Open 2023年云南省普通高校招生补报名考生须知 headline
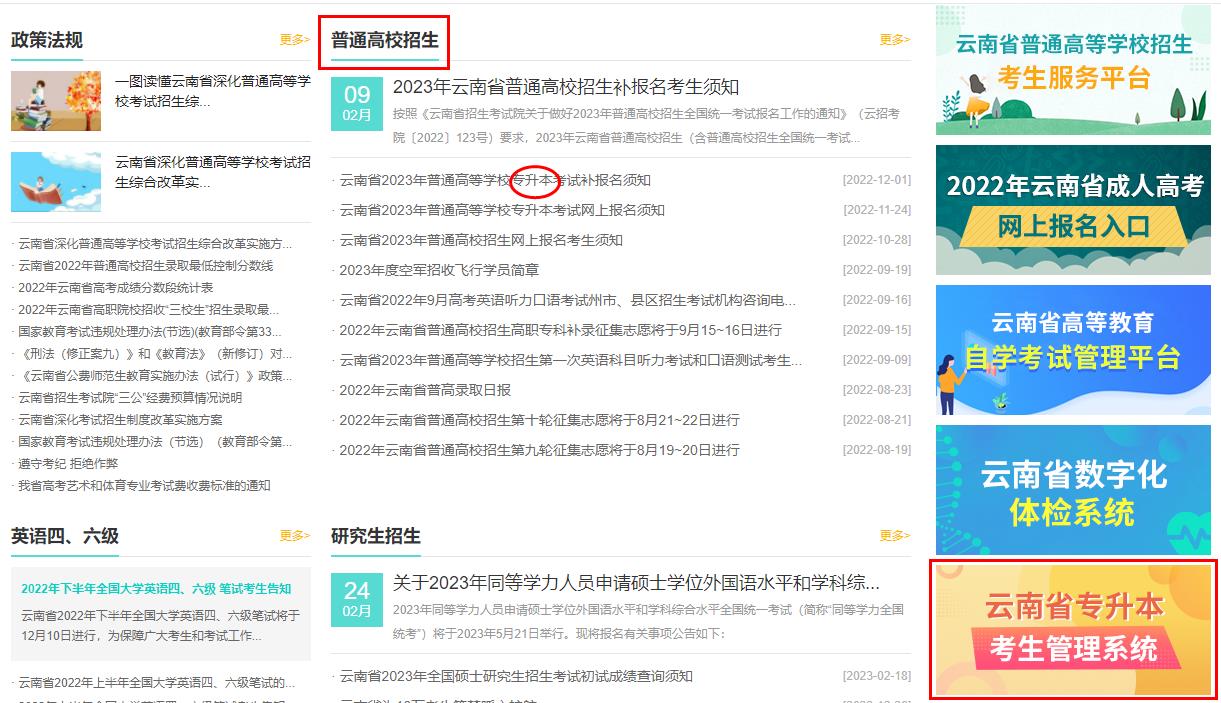 tap(566, 88)
